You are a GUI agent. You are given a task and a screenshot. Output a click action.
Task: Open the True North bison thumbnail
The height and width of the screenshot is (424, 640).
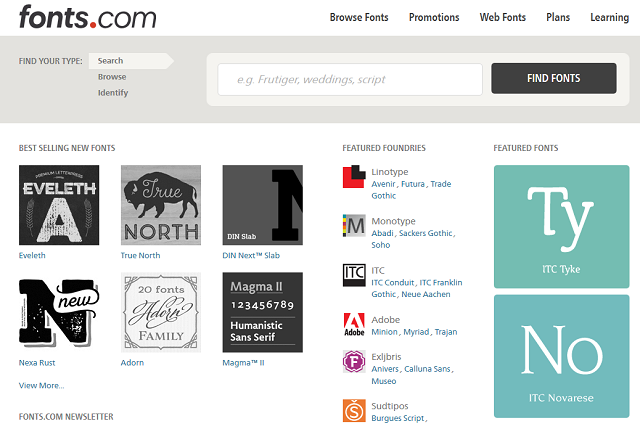tap(161, 205)
